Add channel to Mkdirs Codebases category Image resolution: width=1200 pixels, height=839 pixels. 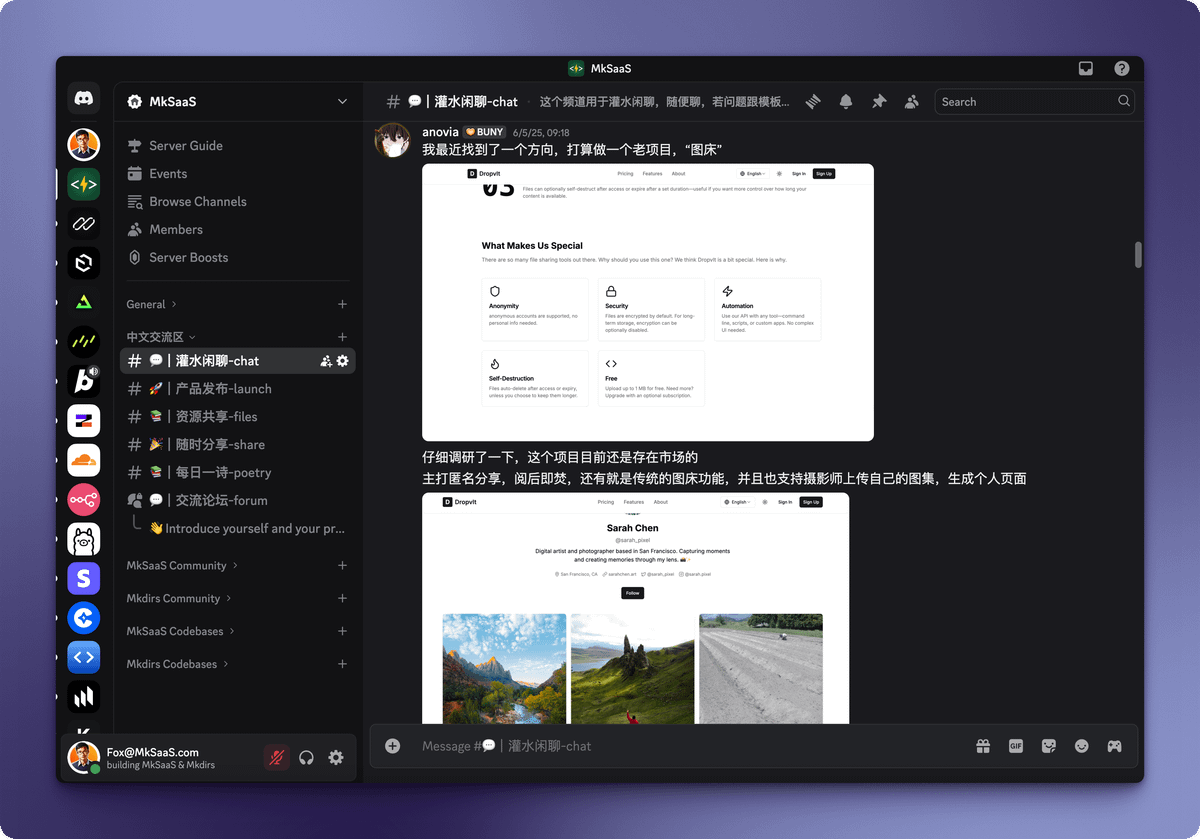(342, 664)
